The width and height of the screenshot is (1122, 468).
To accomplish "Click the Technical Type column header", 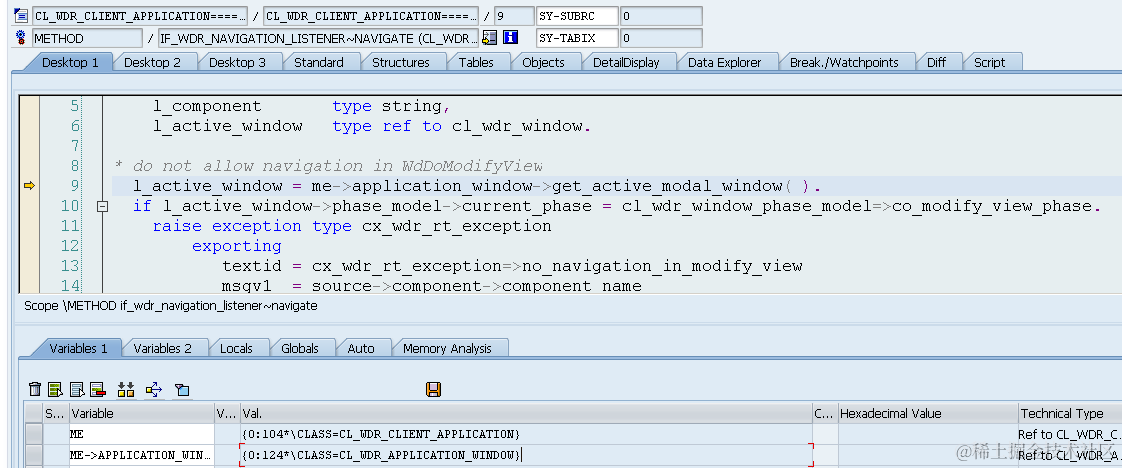I will pos(1069,414).
